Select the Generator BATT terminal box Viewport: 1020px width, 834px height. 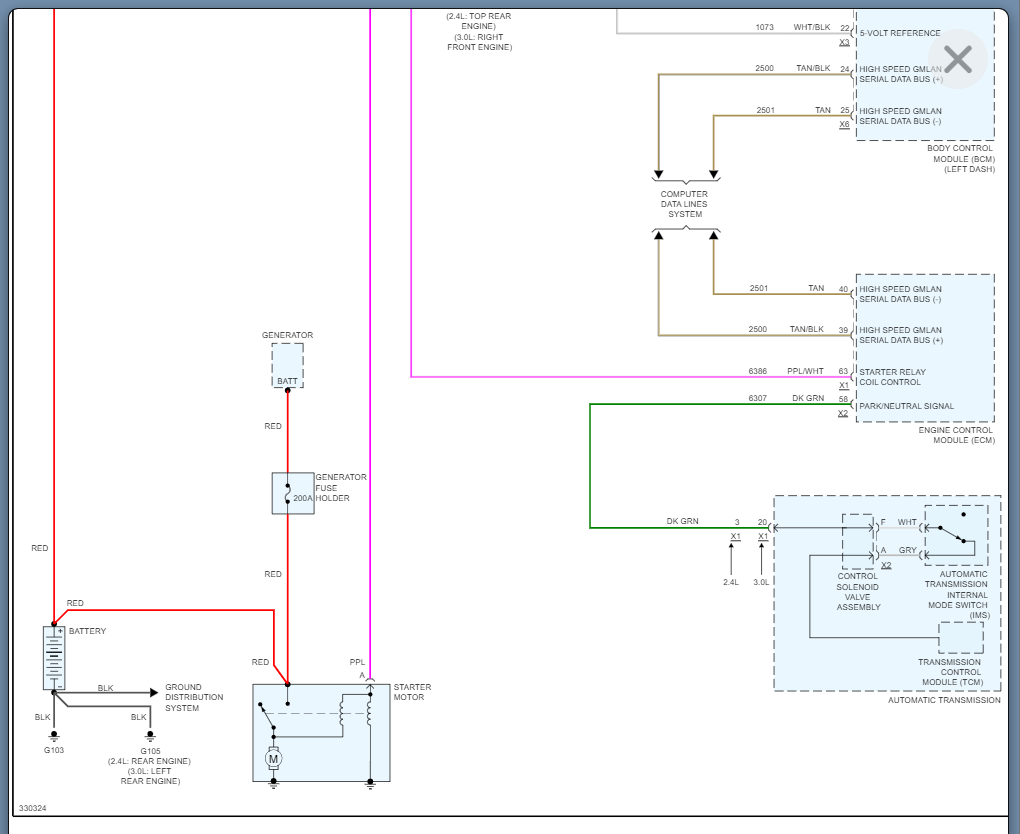click(288, 366)
